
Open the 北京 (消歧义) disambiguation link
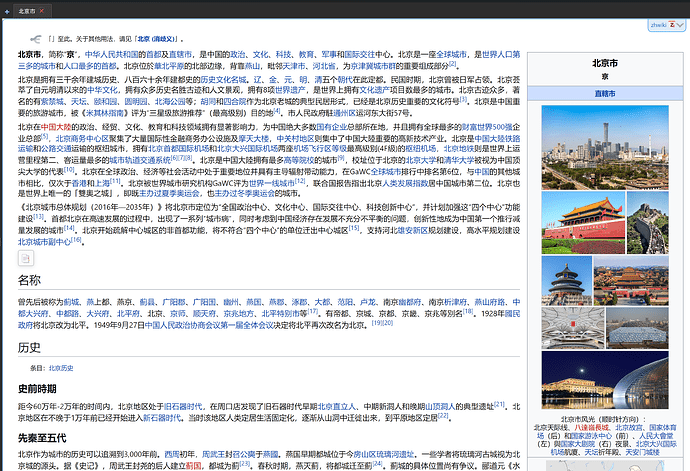pos(157,39)
